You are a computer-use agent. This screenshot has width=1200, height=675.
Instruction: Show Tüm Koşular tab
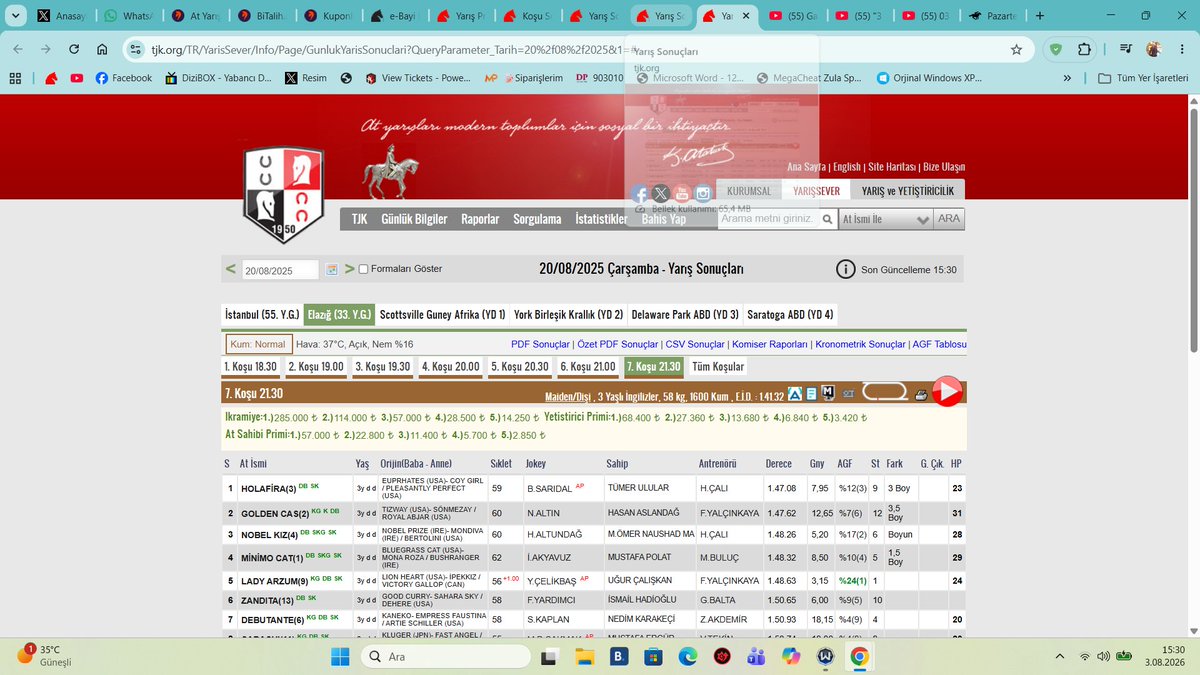[718, 367]
